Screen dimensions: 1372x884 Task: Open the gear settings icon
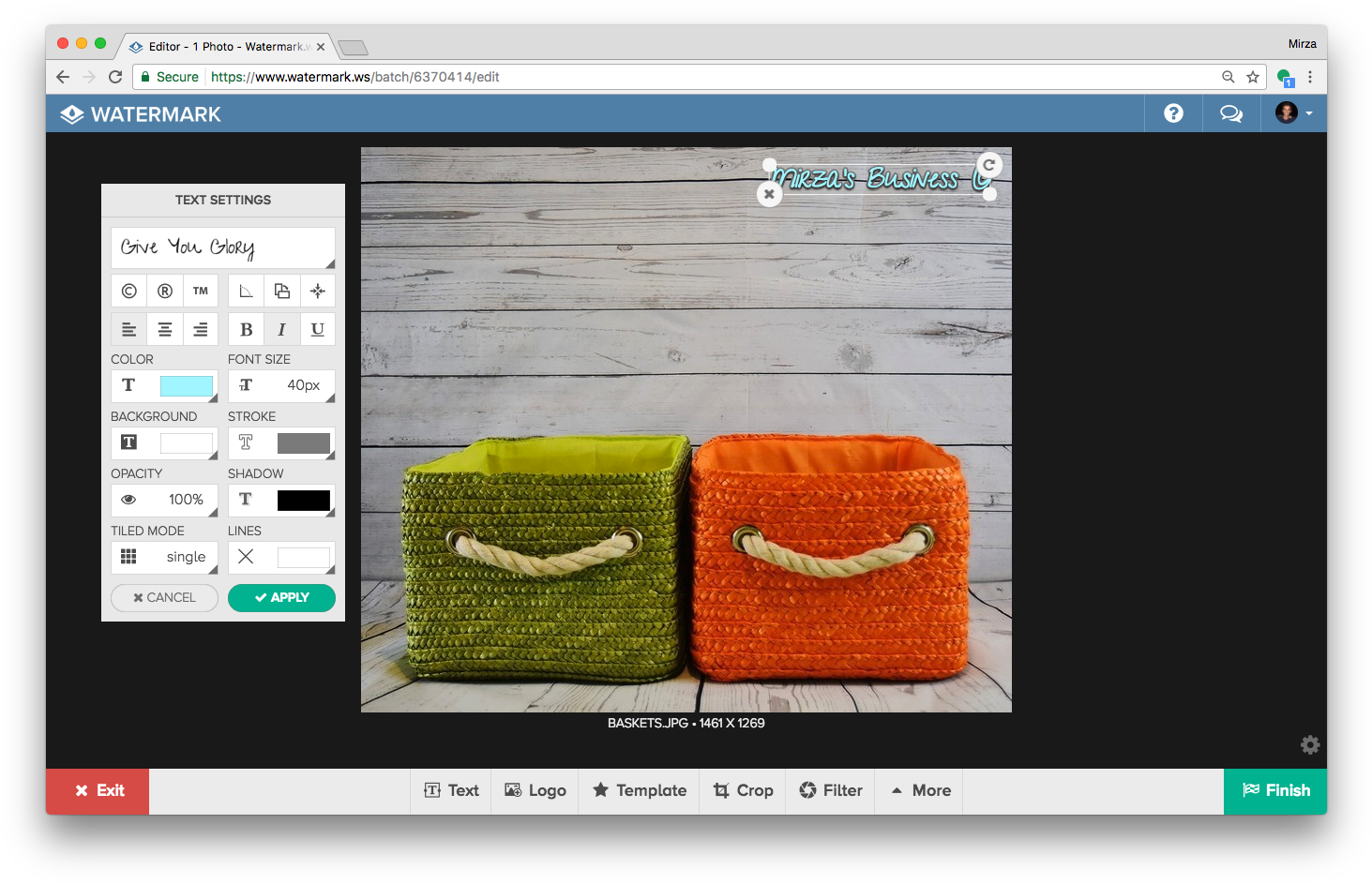[x=1310, y=745]
